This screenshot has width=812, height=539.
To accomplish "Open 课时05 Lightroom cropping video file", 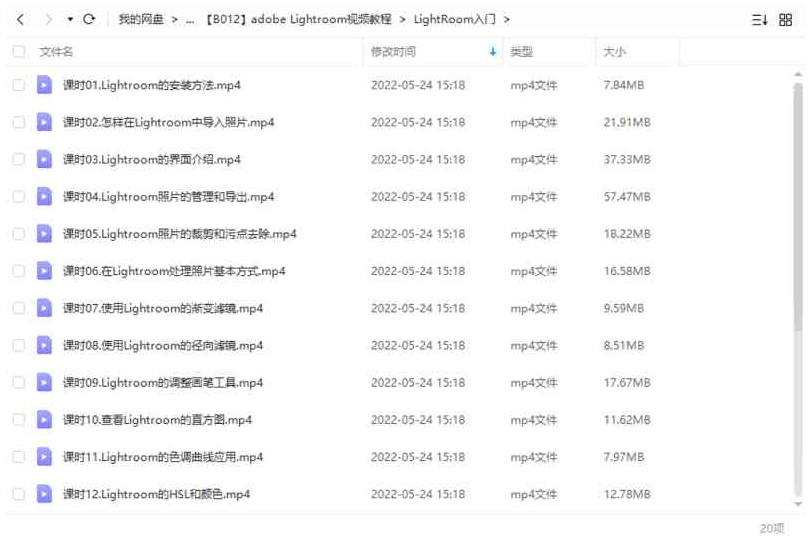I will 180,234.
